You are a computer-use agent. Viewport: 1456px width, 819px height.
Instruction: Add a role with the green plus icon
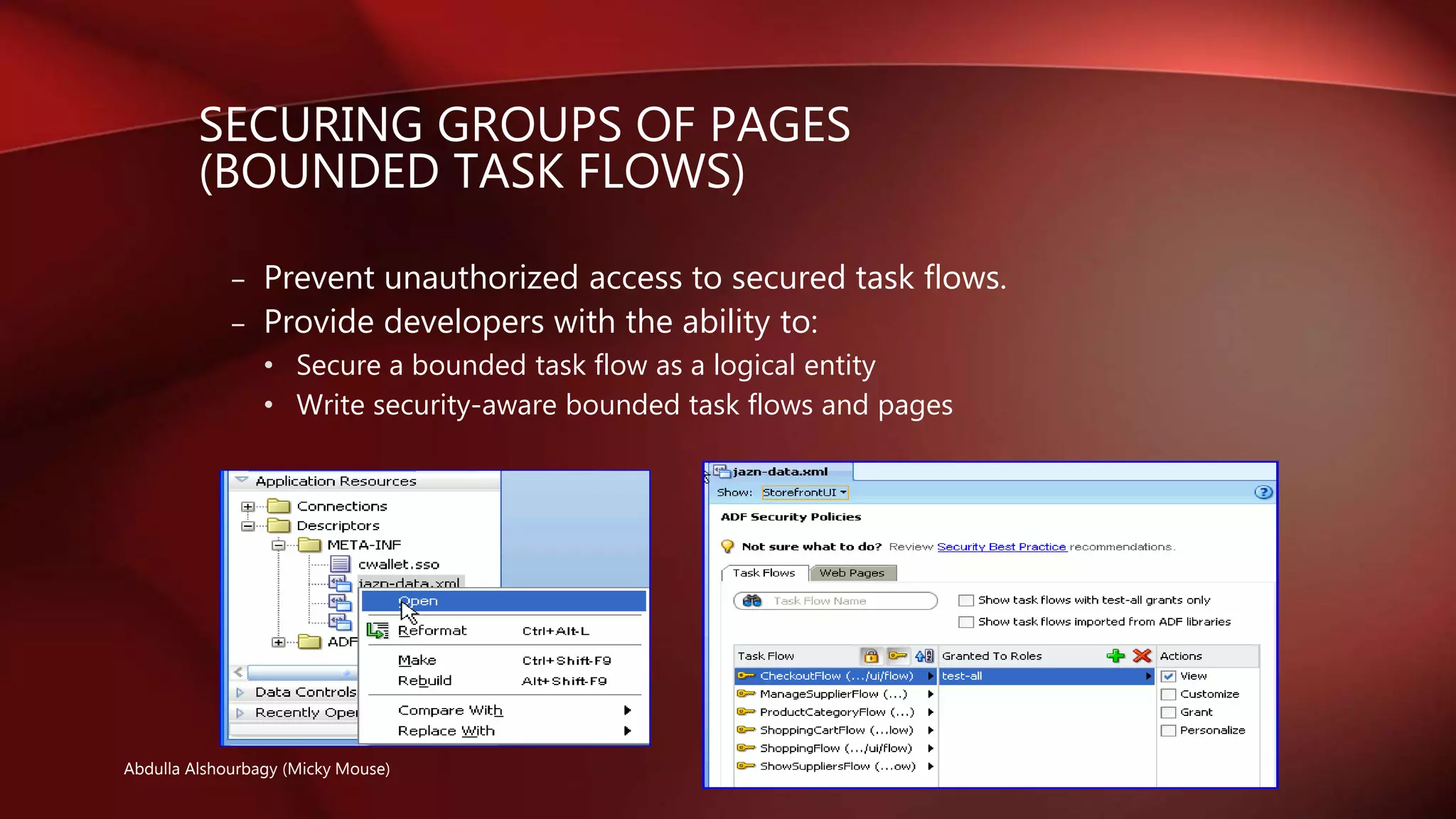[1116, 655]
